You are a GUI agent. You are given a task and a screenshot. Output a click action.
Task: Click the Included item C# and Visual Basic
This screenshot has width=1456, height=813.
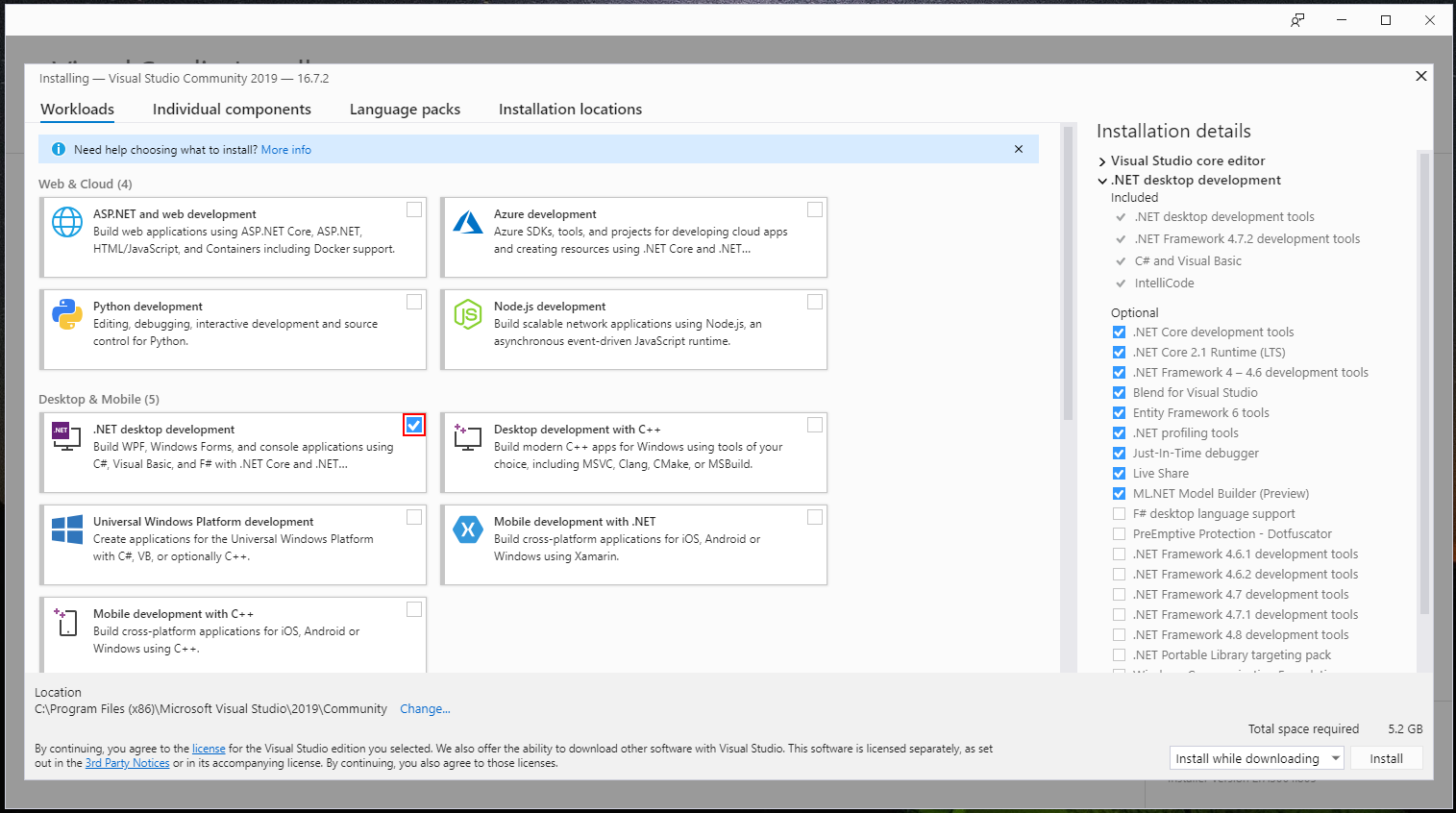pos(1188,261)
